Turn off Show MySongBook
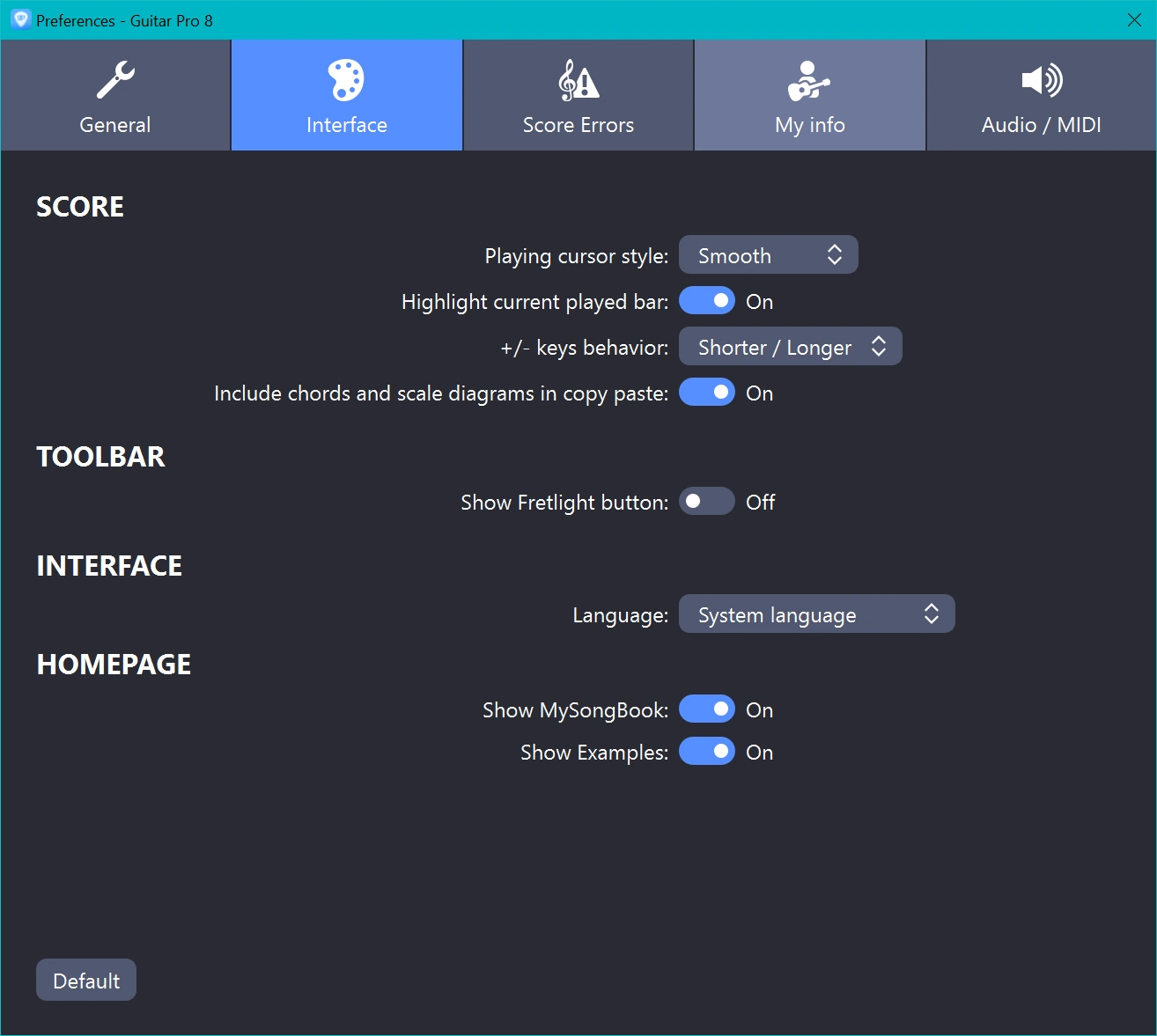The width and height of the screenshot is (1157, 1036). pyautogui.click(x=707, y=709)
